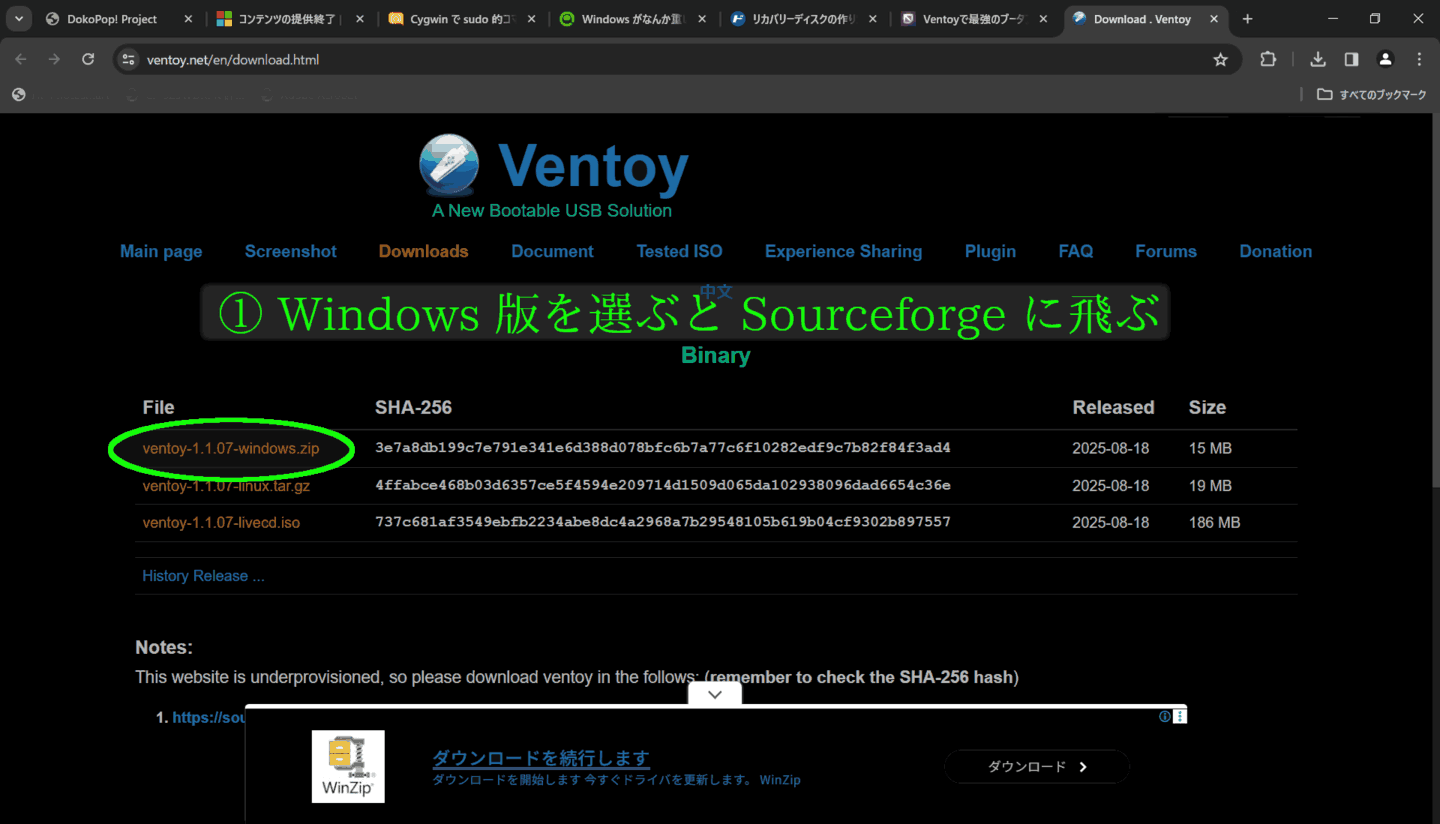Click the WinZip ad logo thumbnail
Viewport: 1440px width, 824px height.
[348, 766]
